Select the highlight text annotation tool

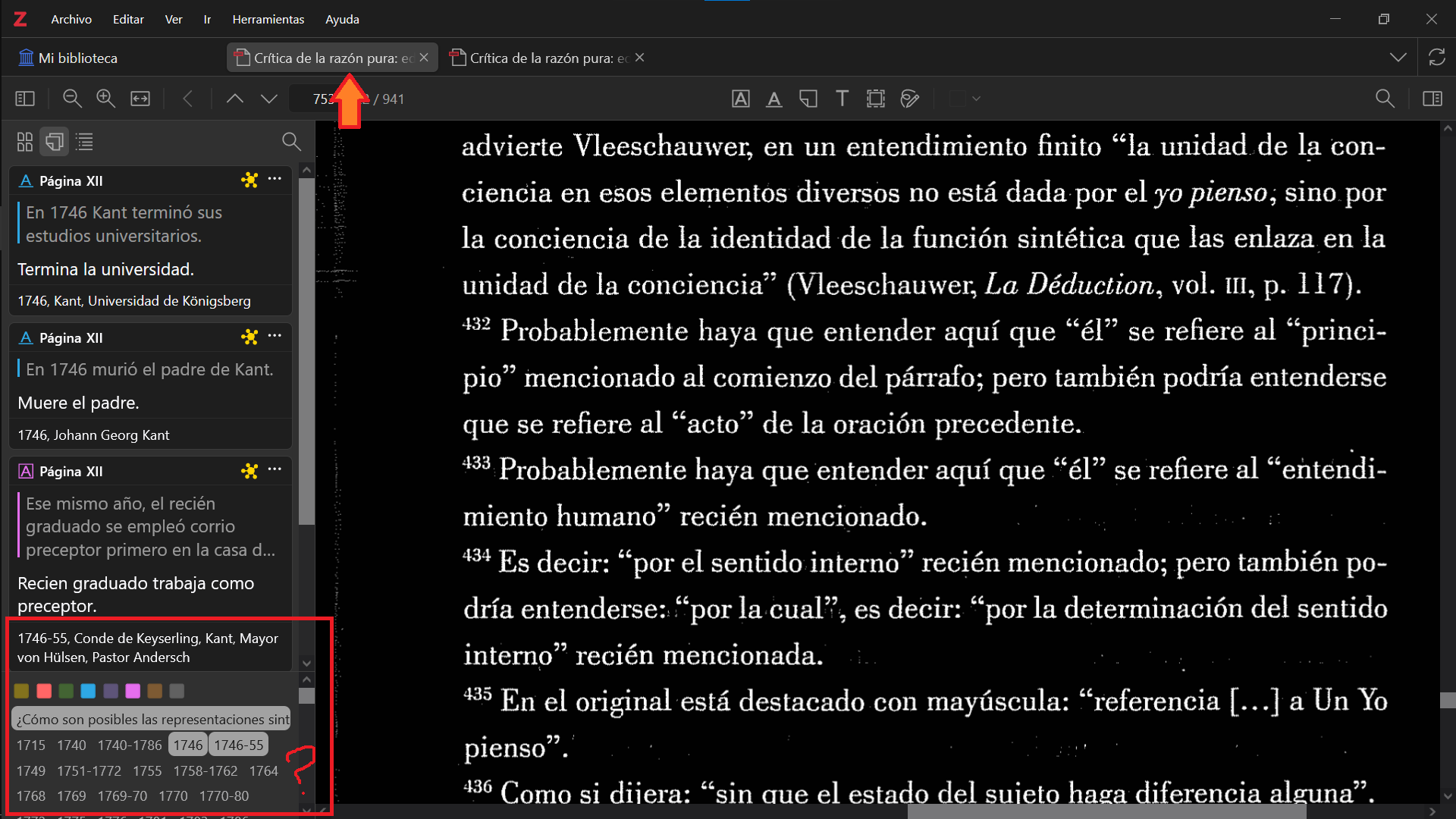tap(740, 99)
